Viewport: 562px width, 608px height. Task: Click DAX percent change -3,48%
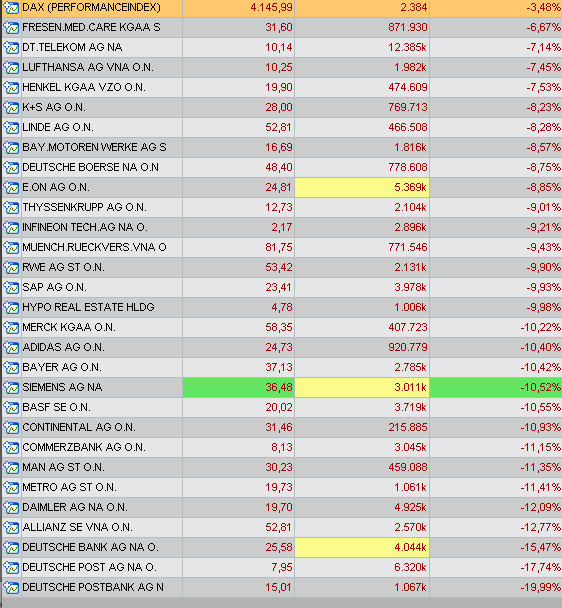tap(543, 7)
